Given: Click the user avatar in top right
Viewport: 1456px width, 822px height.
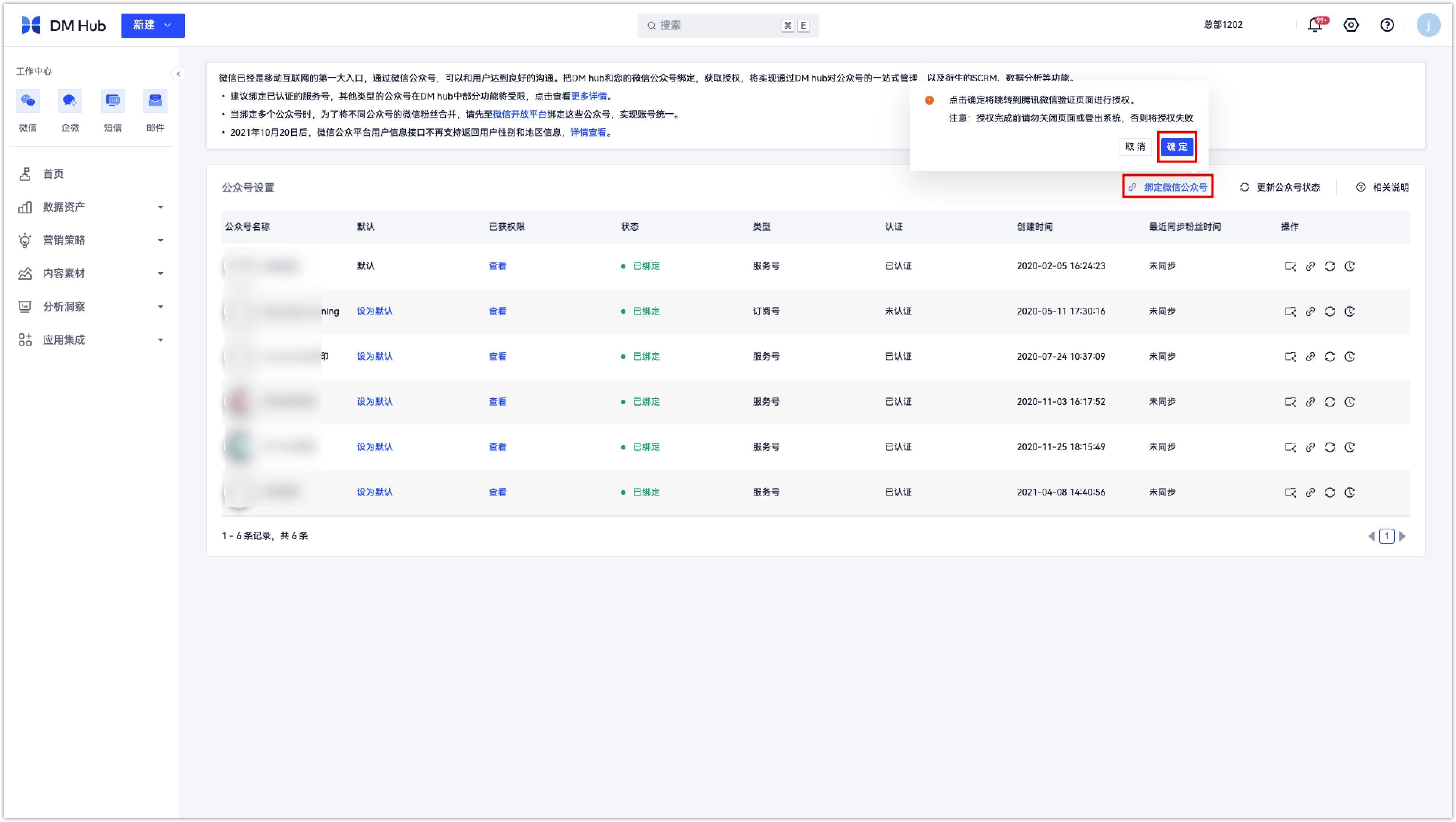Looking at the screenshot, I should (x=1428, y=25).
